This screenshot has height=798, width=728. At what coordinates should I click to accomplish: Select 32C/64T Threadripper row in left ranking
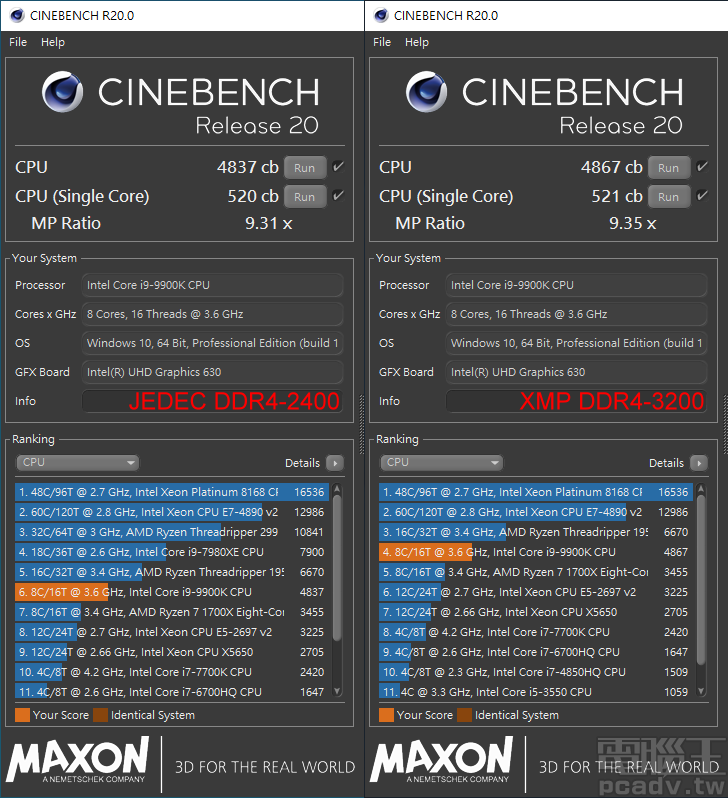172,532
